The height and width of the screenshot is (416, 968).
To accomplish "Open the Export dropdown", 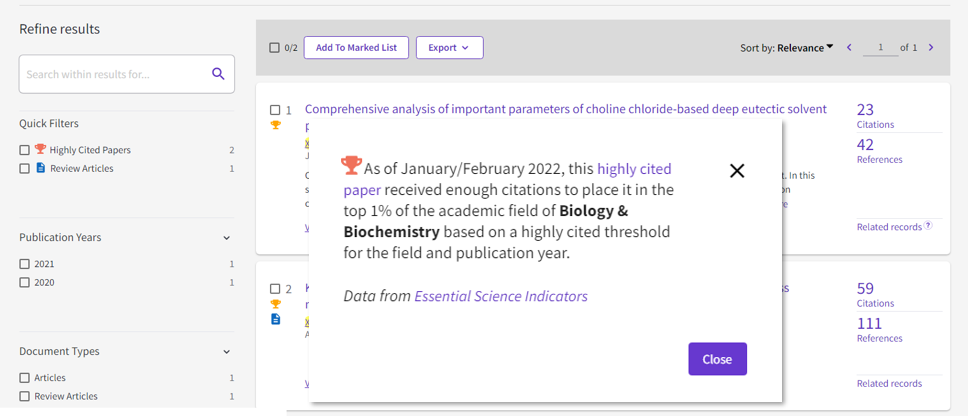I will tap(449, 48).
